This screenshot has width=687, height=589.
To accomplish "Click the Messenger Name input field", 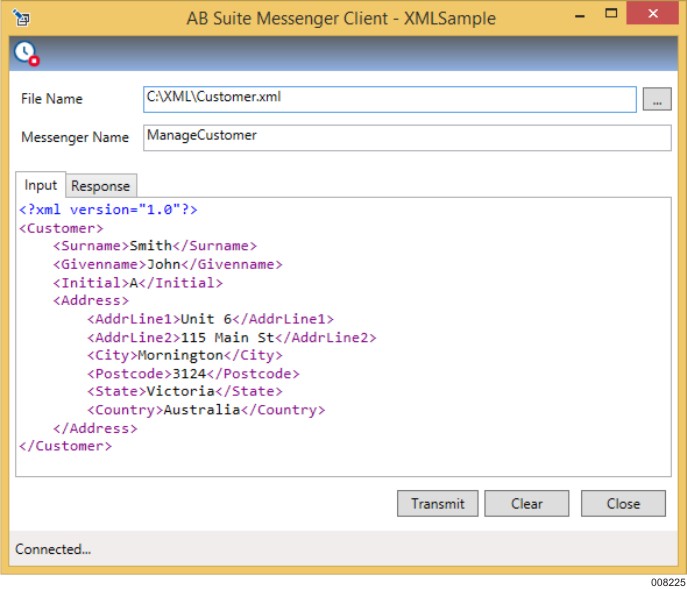I will [x=407, y=138].
